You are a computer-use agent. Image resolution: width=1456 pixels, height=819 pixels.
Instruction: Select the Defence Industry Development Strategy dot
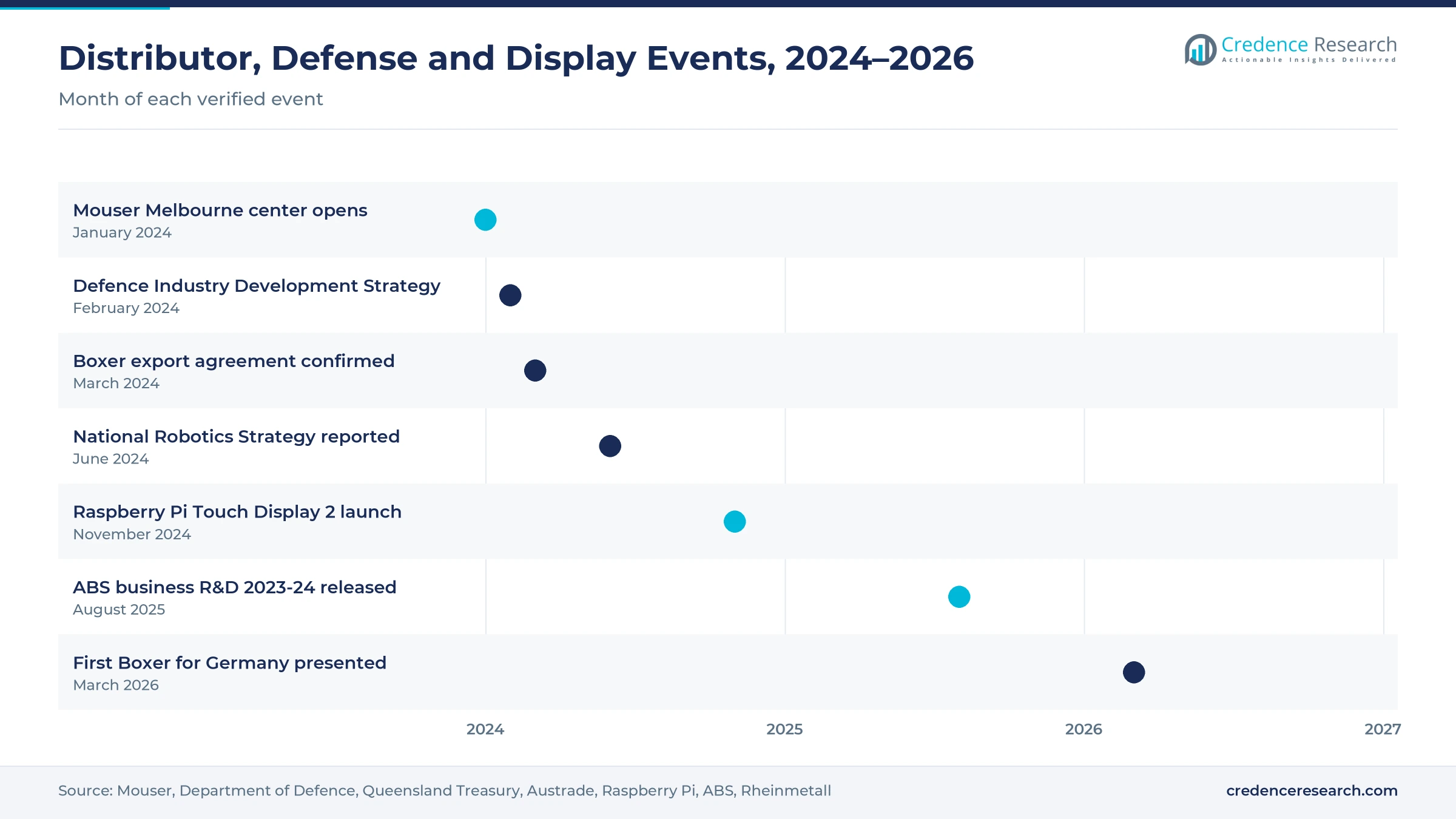pos(510,295)
